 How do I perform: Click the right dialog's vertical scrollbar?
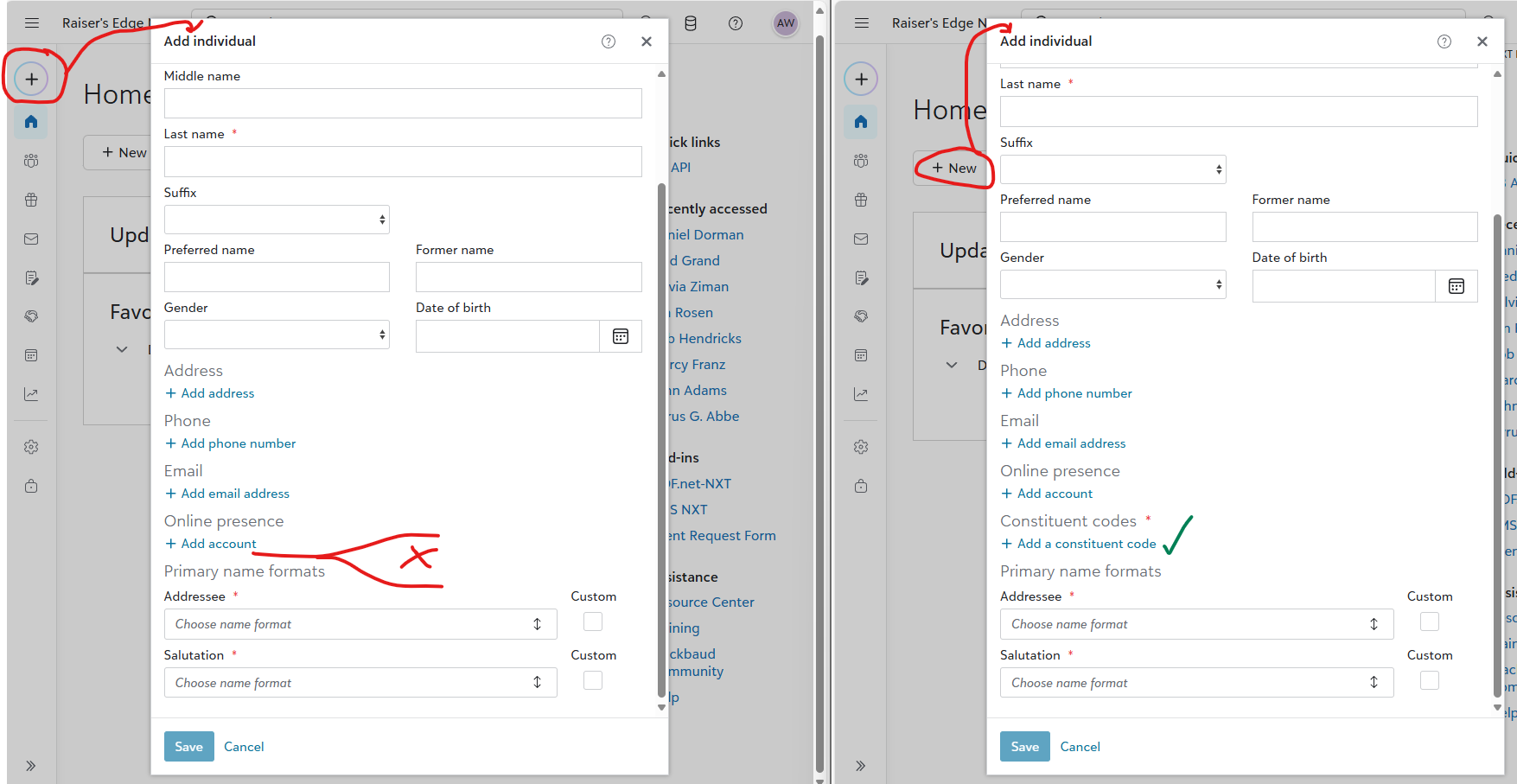pyautogui.click(x=1498, y=455)
